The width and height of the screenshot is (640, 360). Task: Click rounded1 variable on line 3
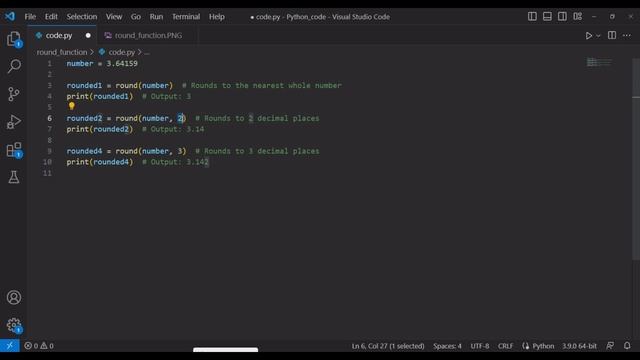(84, 86)
